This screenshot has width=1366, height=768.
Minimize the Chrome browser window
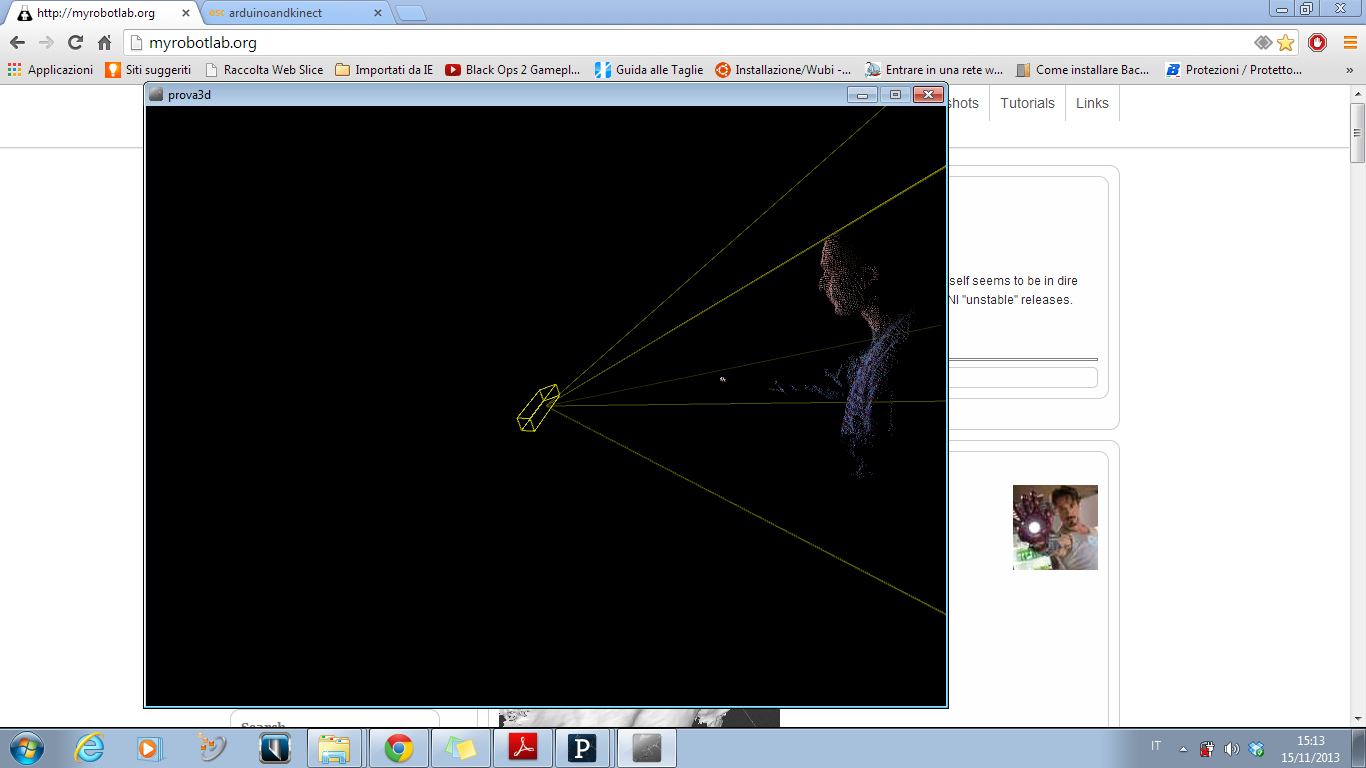(x=1283, y=8)
